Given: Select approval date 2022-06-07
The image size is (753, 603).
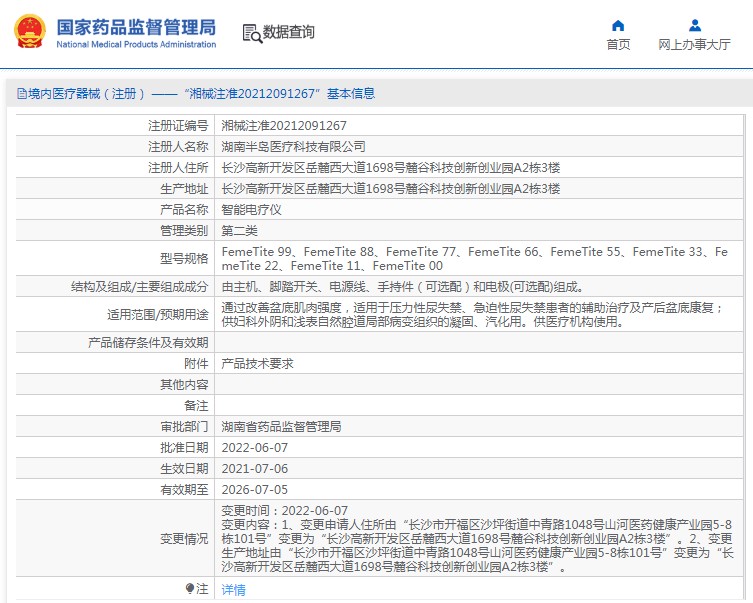Looking at the screenshot, I should point(255,448).
